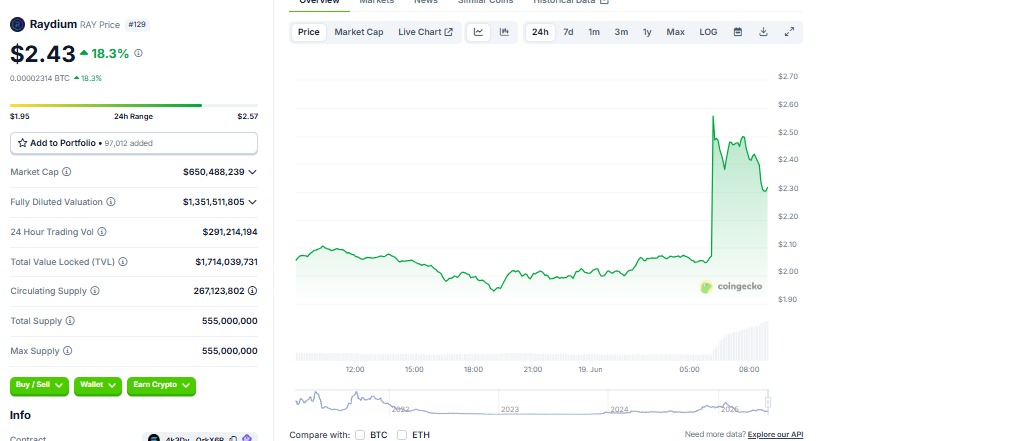Expand chart to fullscreen
Image resolution: width=1016 pixels, height=441 pixels.
pos(789,32)
